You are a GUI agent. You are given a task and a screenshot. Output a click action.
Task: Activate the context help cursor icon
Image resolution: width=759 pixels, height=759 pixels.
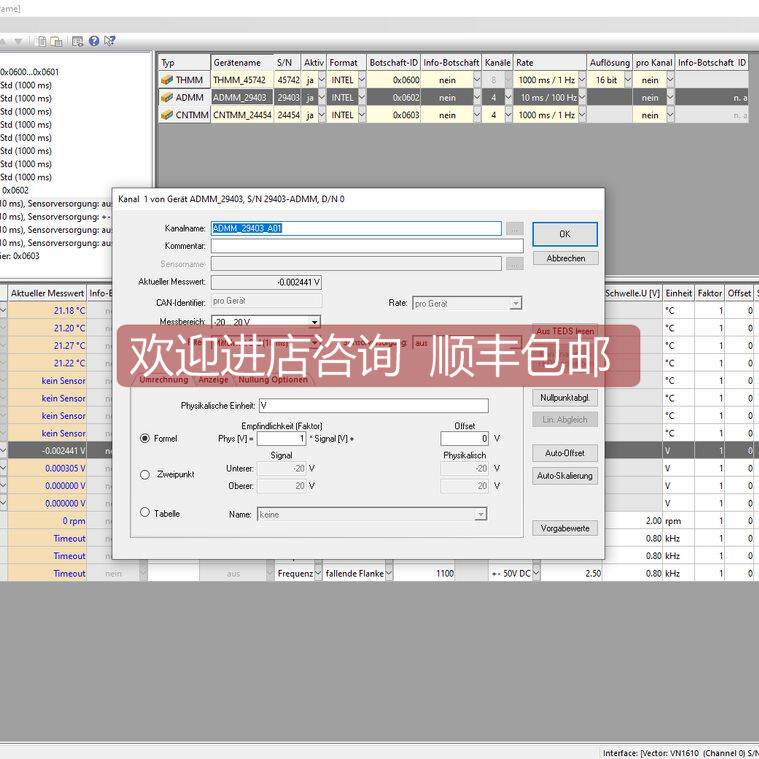109,41
